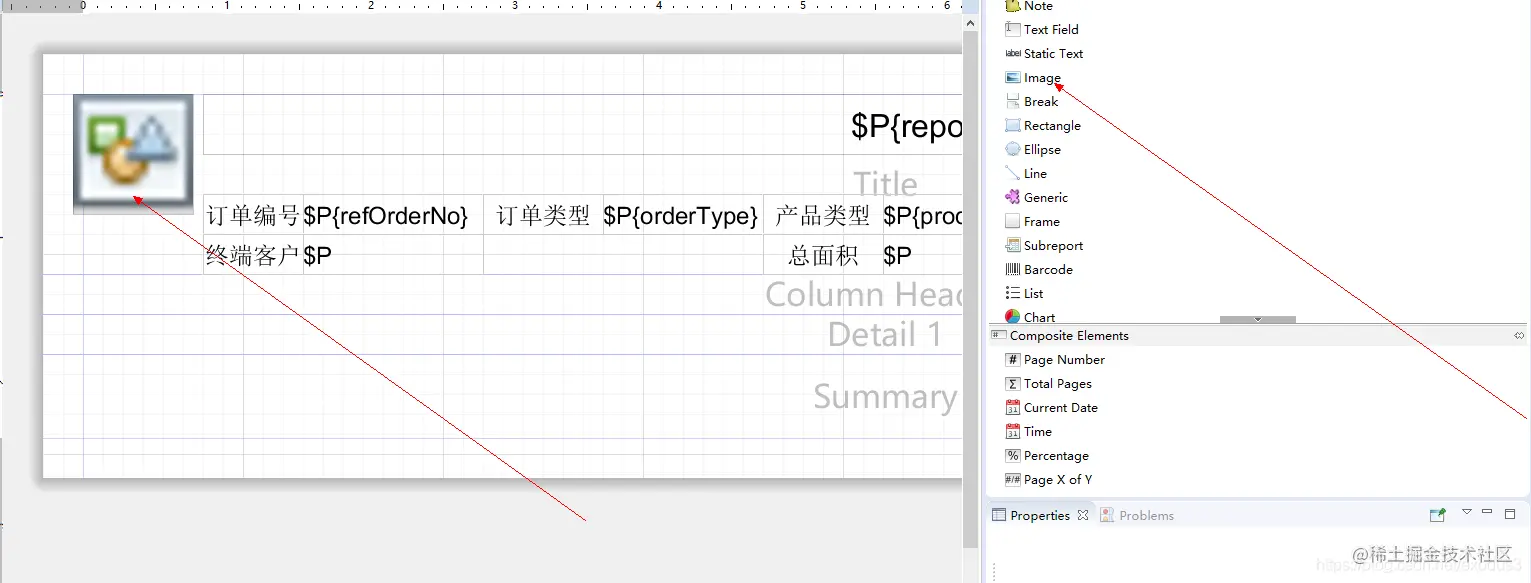Choose the Page Number composite element
1531x583 pixels.
click(1055, 360)
